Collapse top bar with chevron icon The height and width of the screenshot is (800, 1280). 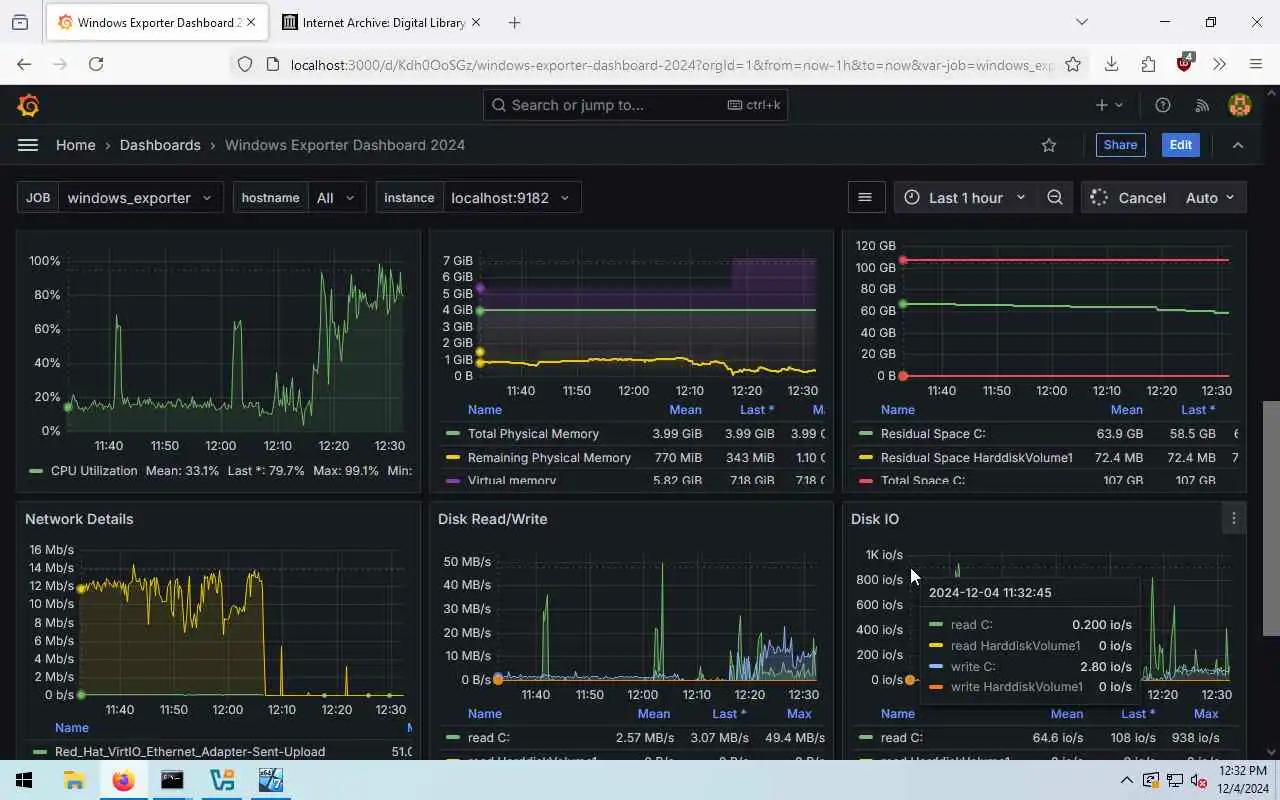(1238, 145)
